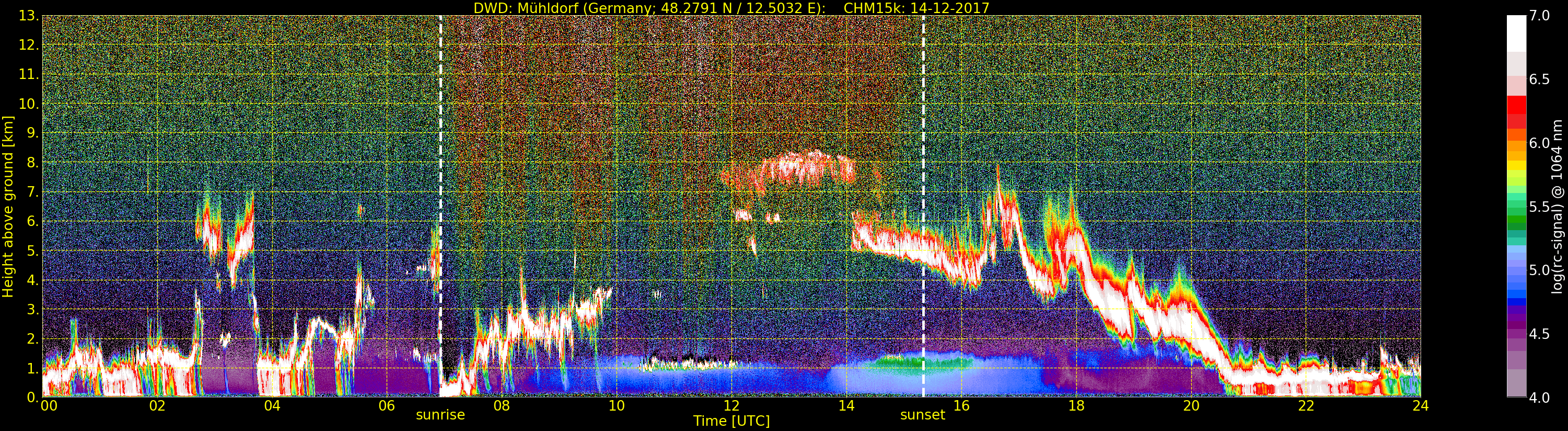This screenshot has height=431, width=1568.
Task: Click the height axis tick '10.'
Action: coord(29,104)
